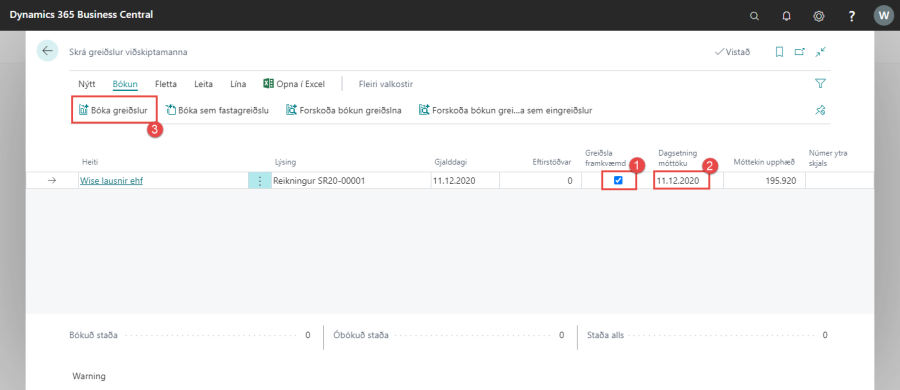Click the pin action bar icon
This screenshot has height=390, width=900.
tap(820, 110)
